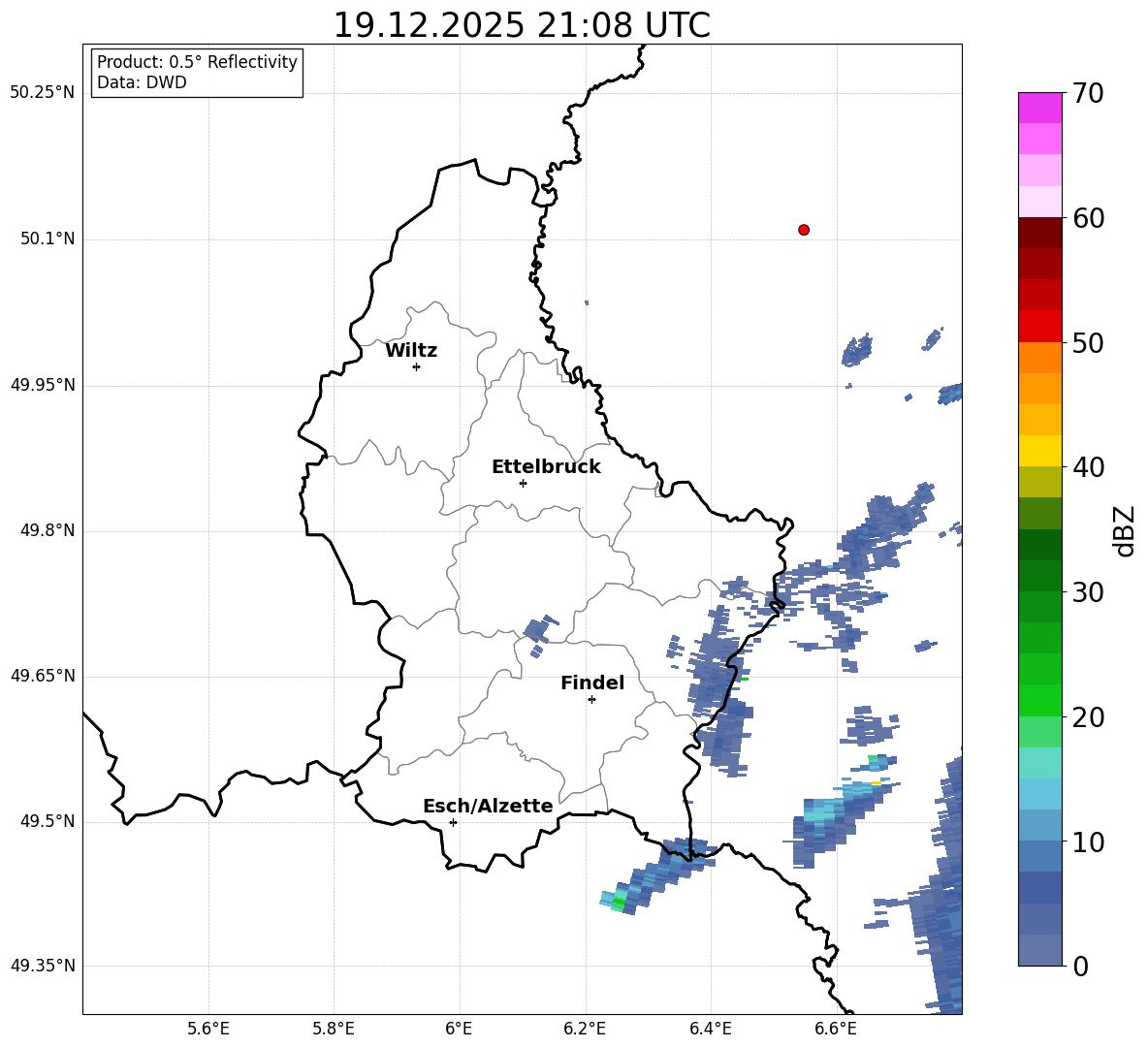Click the '5.8°E' longitude label
The height and width of the screenshot is (1048, 1148).
tap(334, 1029)
